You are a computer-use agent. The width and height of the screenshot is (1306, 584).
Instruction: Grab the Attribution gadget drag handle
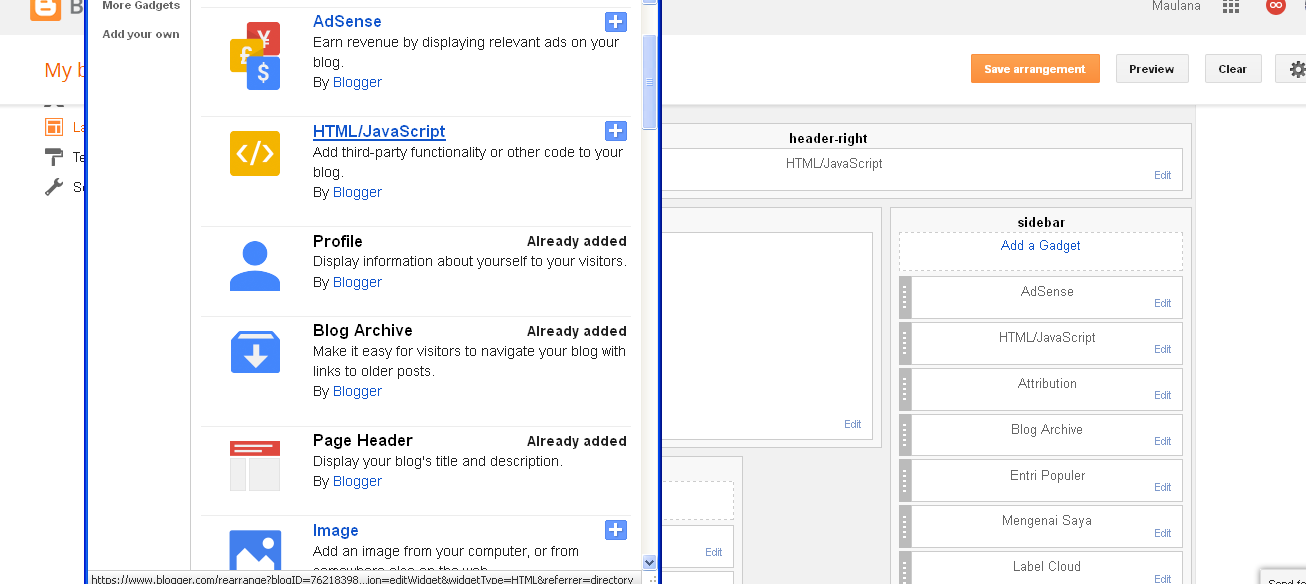(905, 389)
